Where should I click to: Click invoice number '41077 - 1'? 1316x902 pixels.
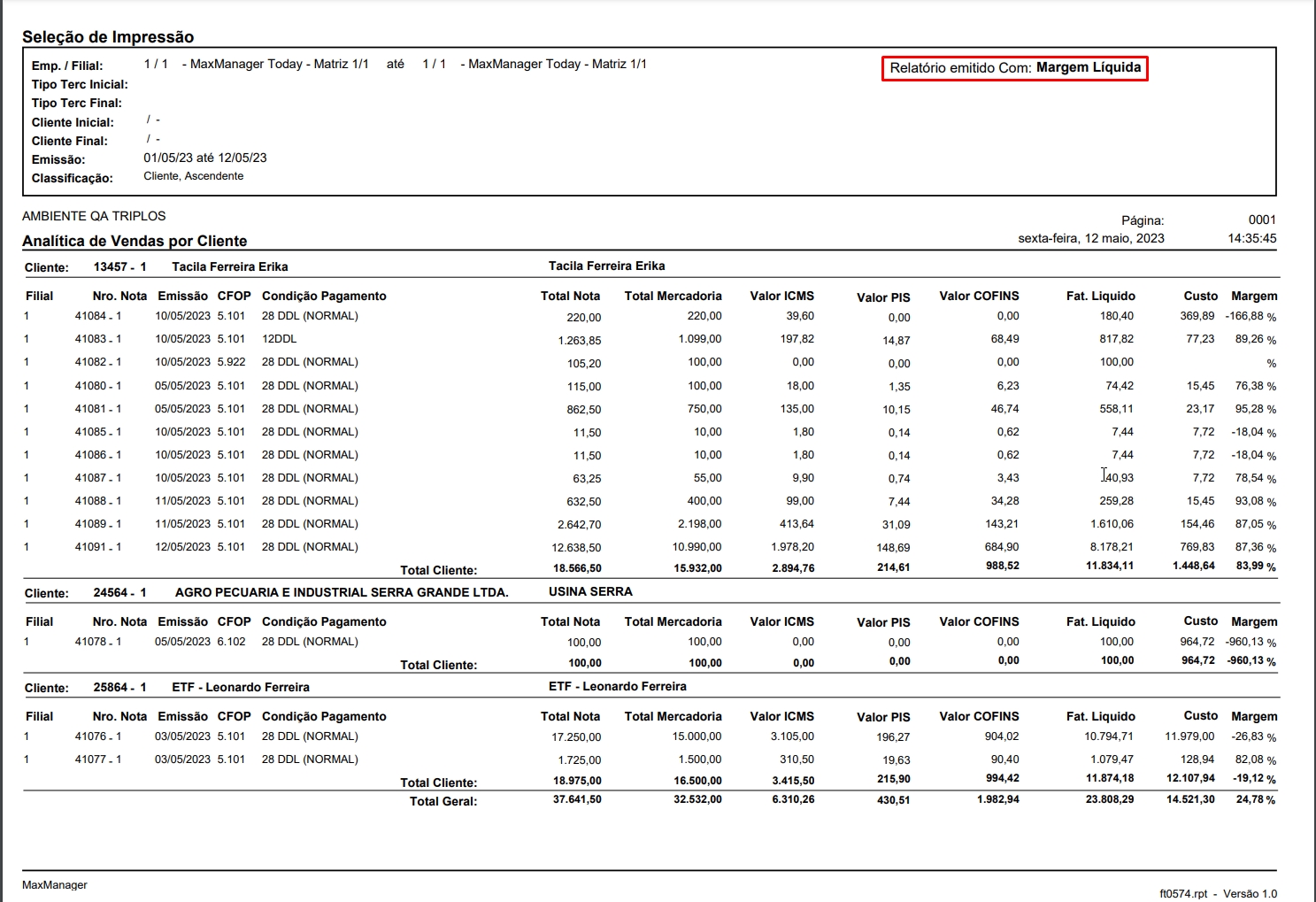coord(98,759)
